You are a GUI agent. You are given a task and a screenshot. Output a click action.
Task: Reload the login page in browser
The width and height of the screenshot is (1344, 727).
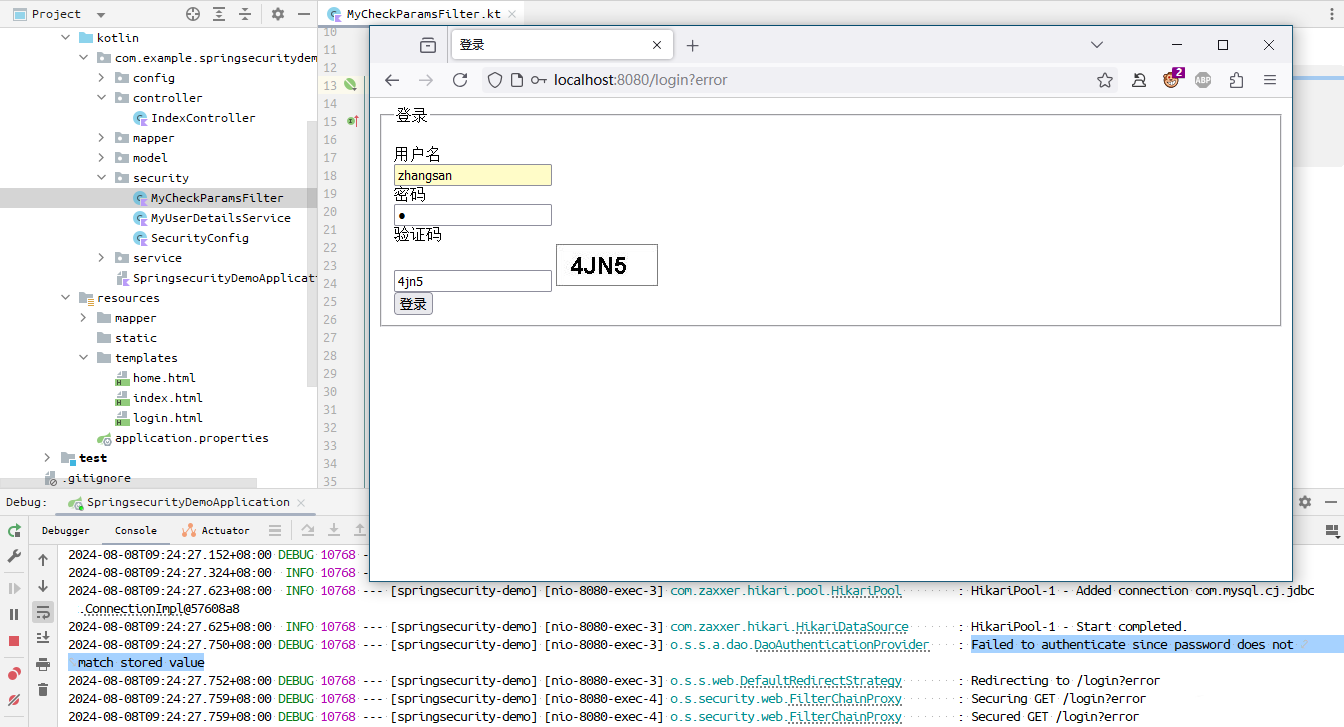click(x=460, y=80)
